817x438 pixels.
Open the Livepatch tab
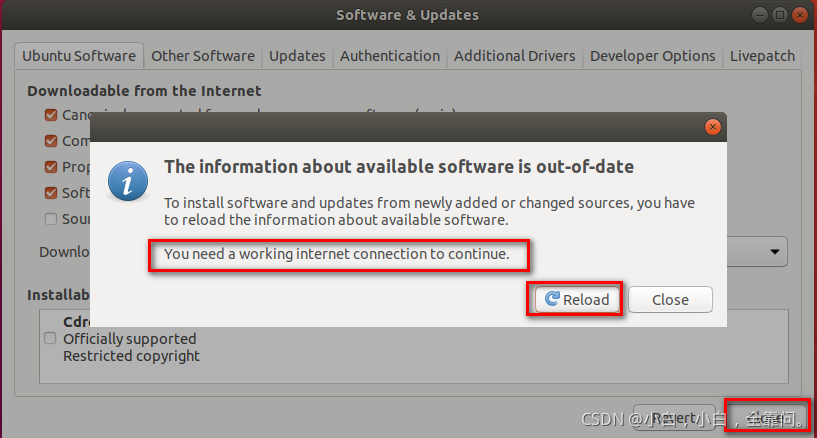[762, 56]
